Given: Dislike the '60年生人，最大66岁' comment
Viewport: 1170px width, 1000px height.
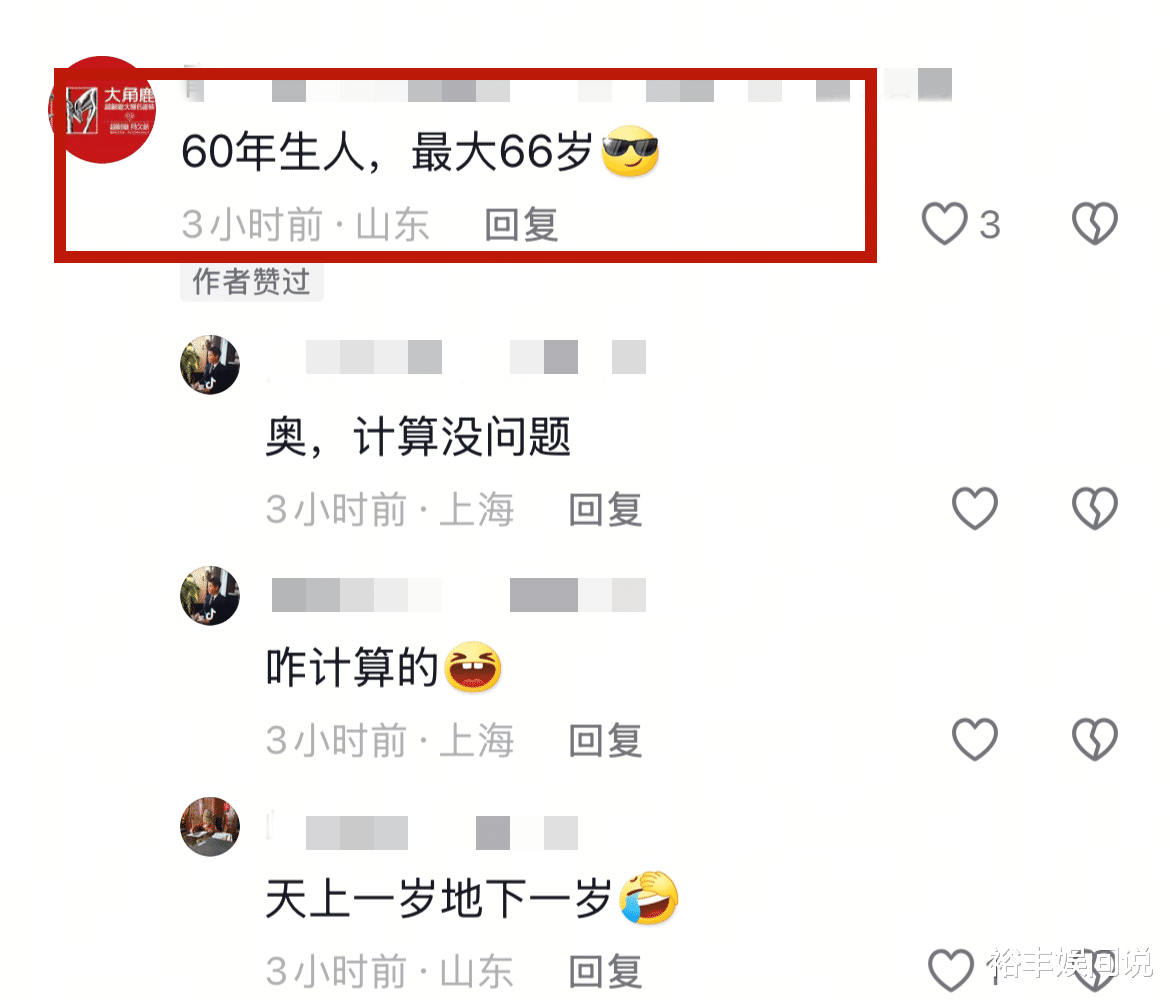Looking at the screenshot, I should (x=1095, y=223).
